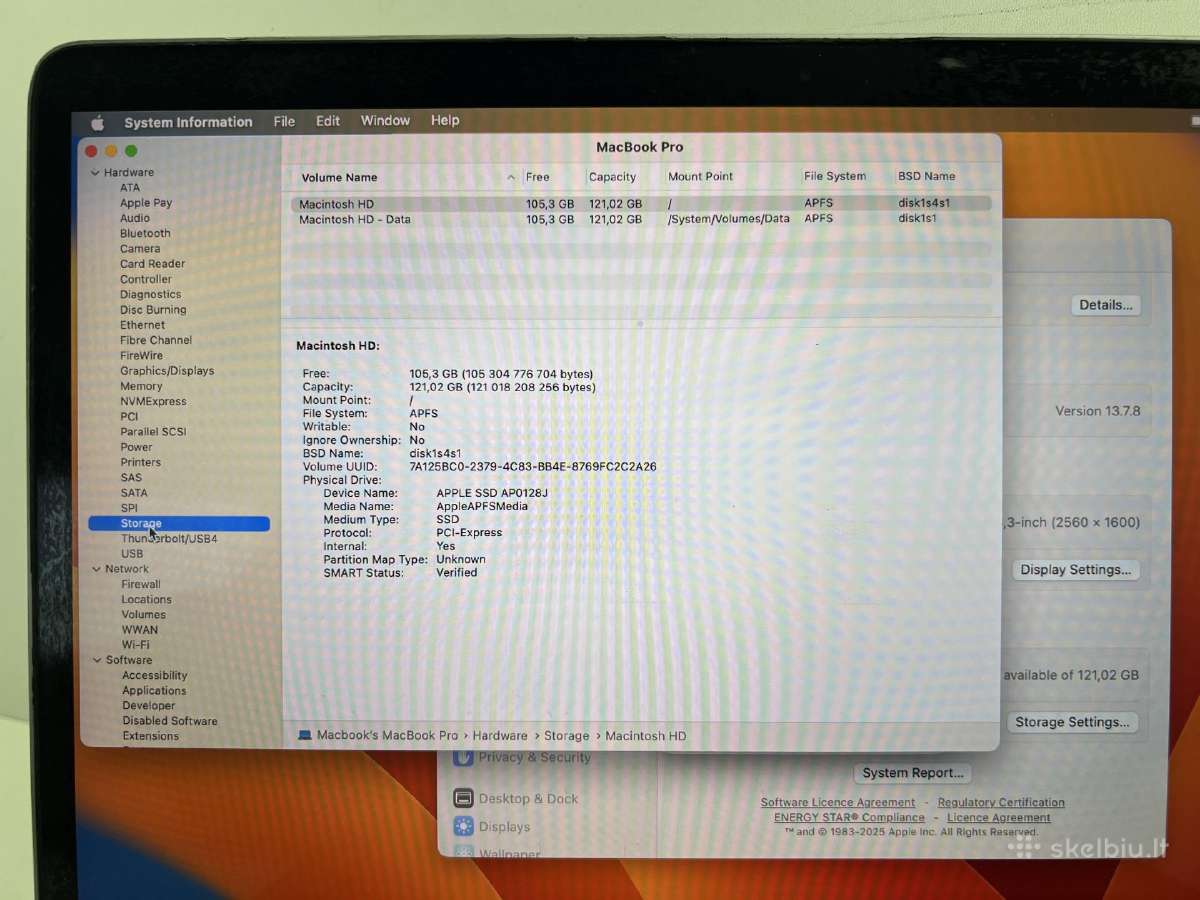Image resolution: width=1200 pixels, height=900 pixels.
Task: Select Camera in the sidebar
Action: tap(140, 248)
